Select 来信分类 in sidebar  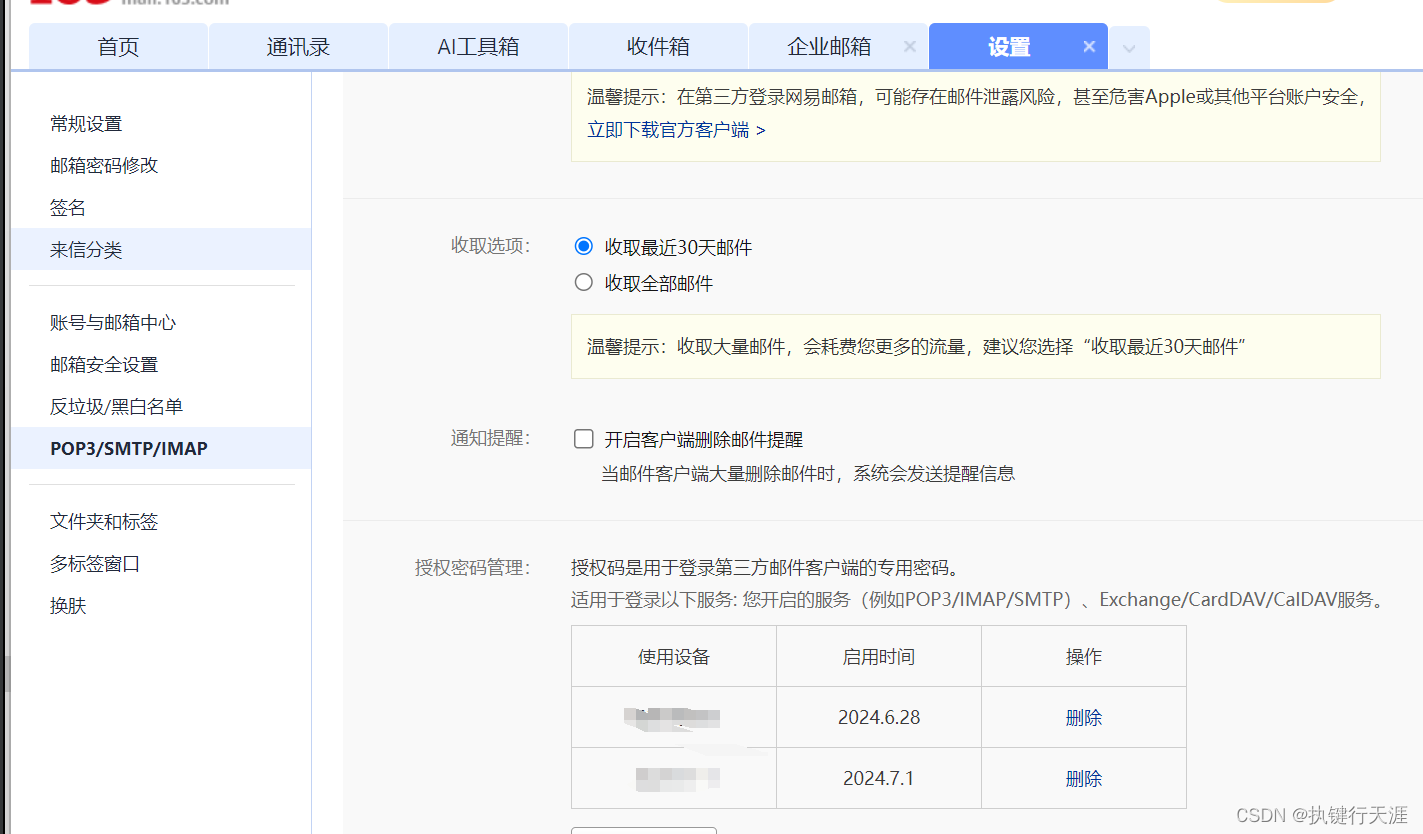tap(161, 249)
